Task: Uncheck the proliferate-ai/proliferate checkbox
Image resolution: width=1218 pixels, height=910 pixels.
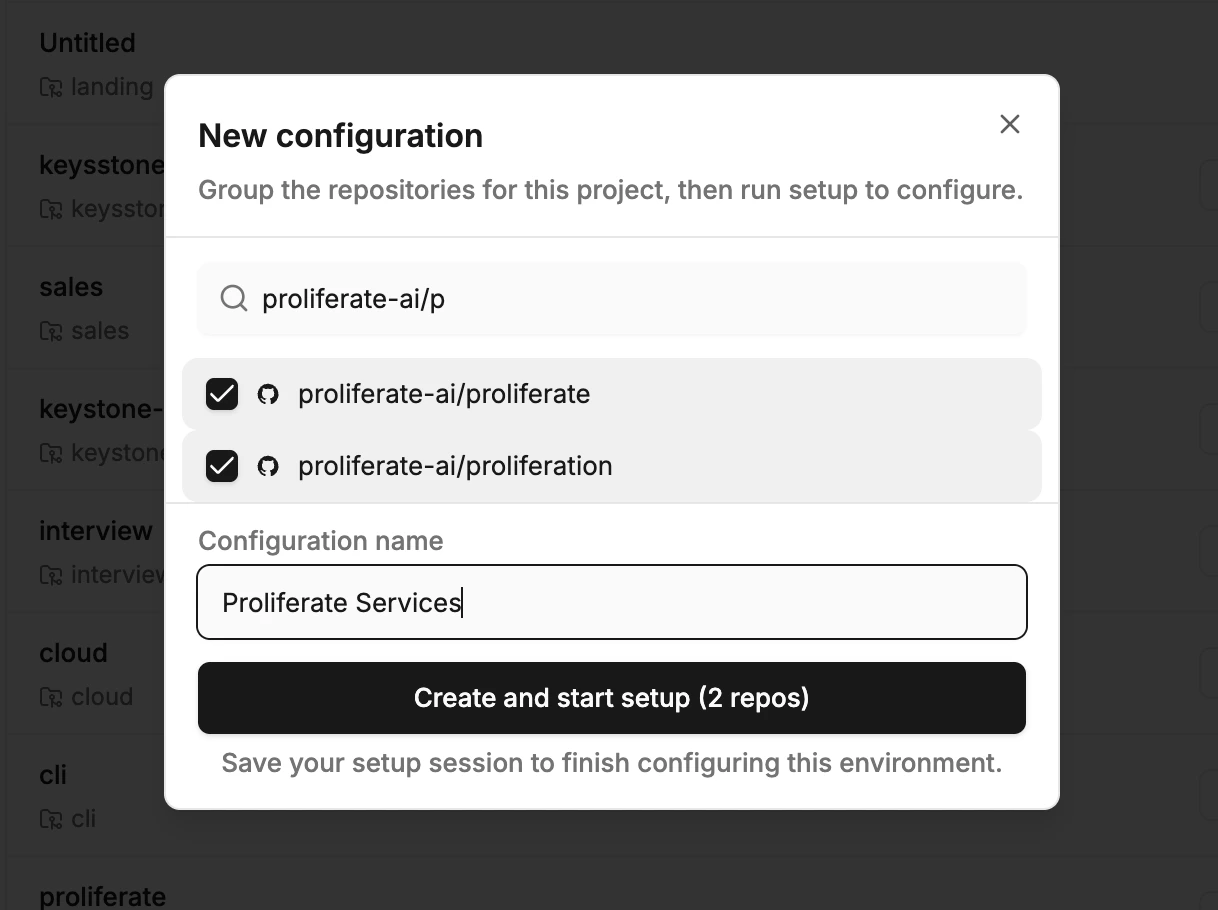Action: 221,394
